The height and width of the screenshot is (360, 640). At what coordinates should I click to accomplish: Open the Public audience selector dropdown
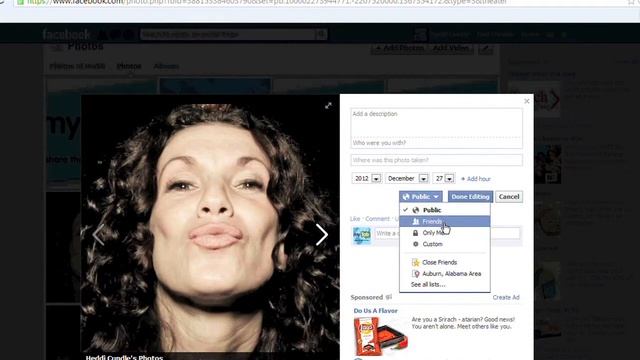pos(420,197)
